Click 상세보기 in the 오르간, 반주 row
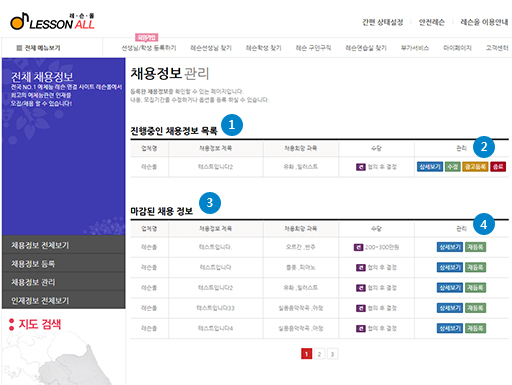 pos(450,247)
